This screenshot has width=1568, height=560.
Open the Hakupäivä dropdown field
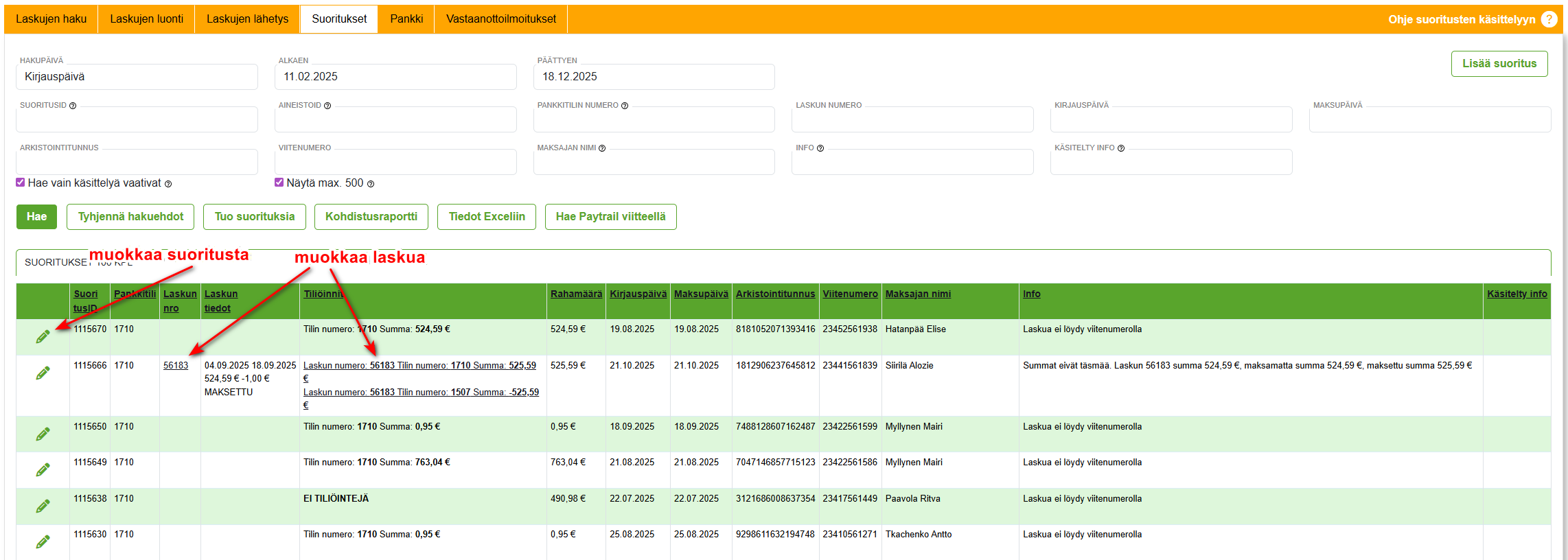pyautogui.click(x=137, y=77)
